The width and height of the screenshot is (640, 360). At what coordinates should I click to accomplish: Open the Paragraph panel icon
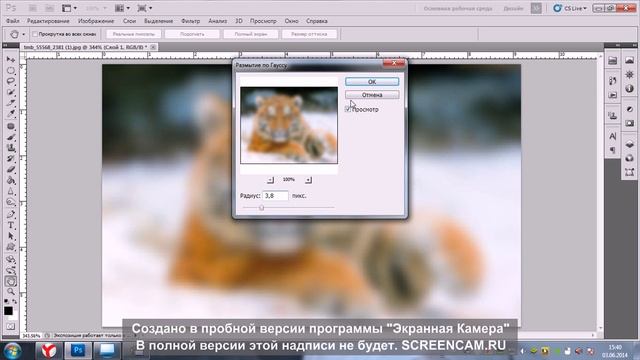[x=613, y=150]
